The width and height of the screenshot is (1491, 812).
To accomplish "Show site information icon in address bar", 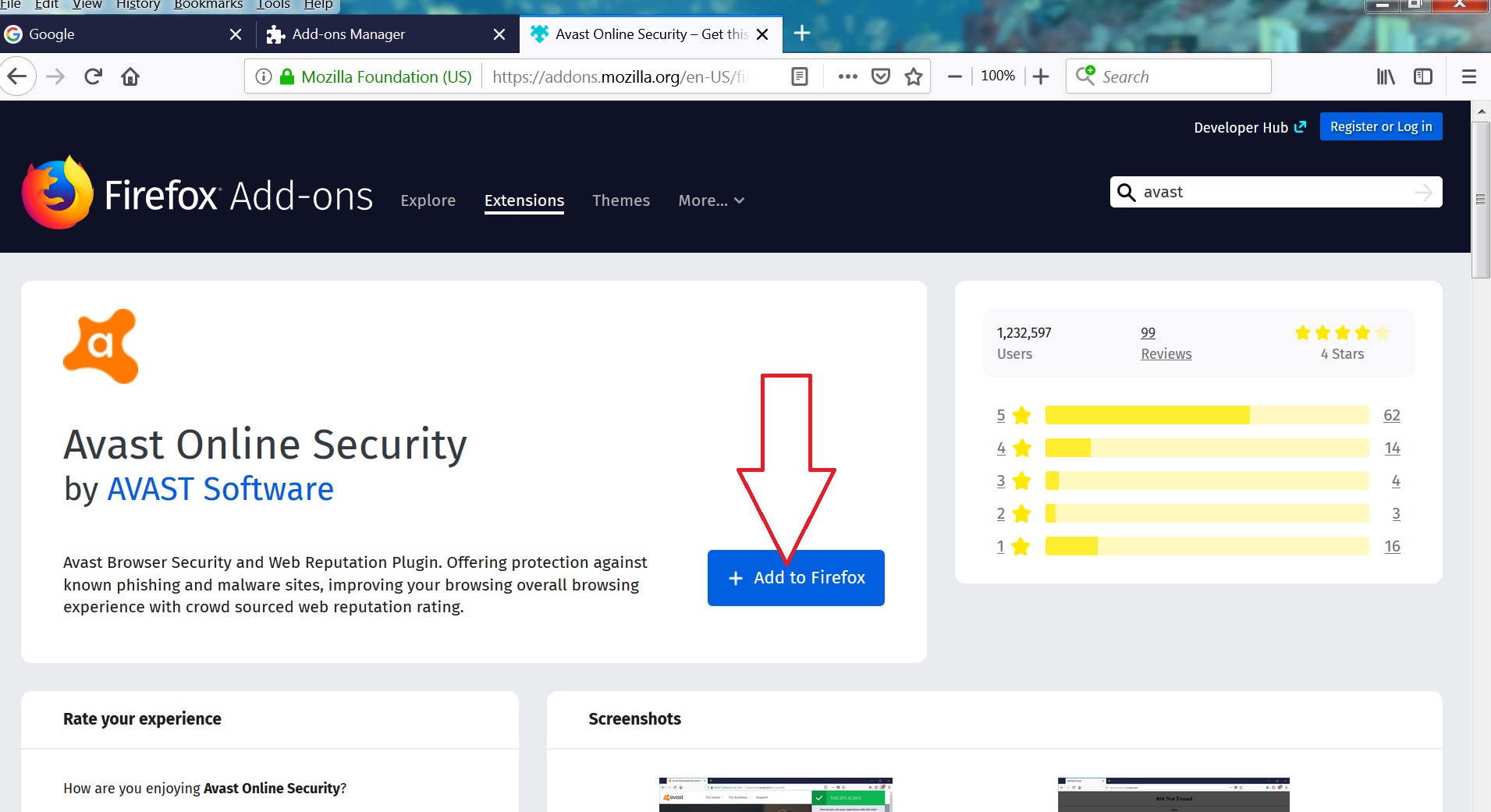I will (x=264, y=76).
